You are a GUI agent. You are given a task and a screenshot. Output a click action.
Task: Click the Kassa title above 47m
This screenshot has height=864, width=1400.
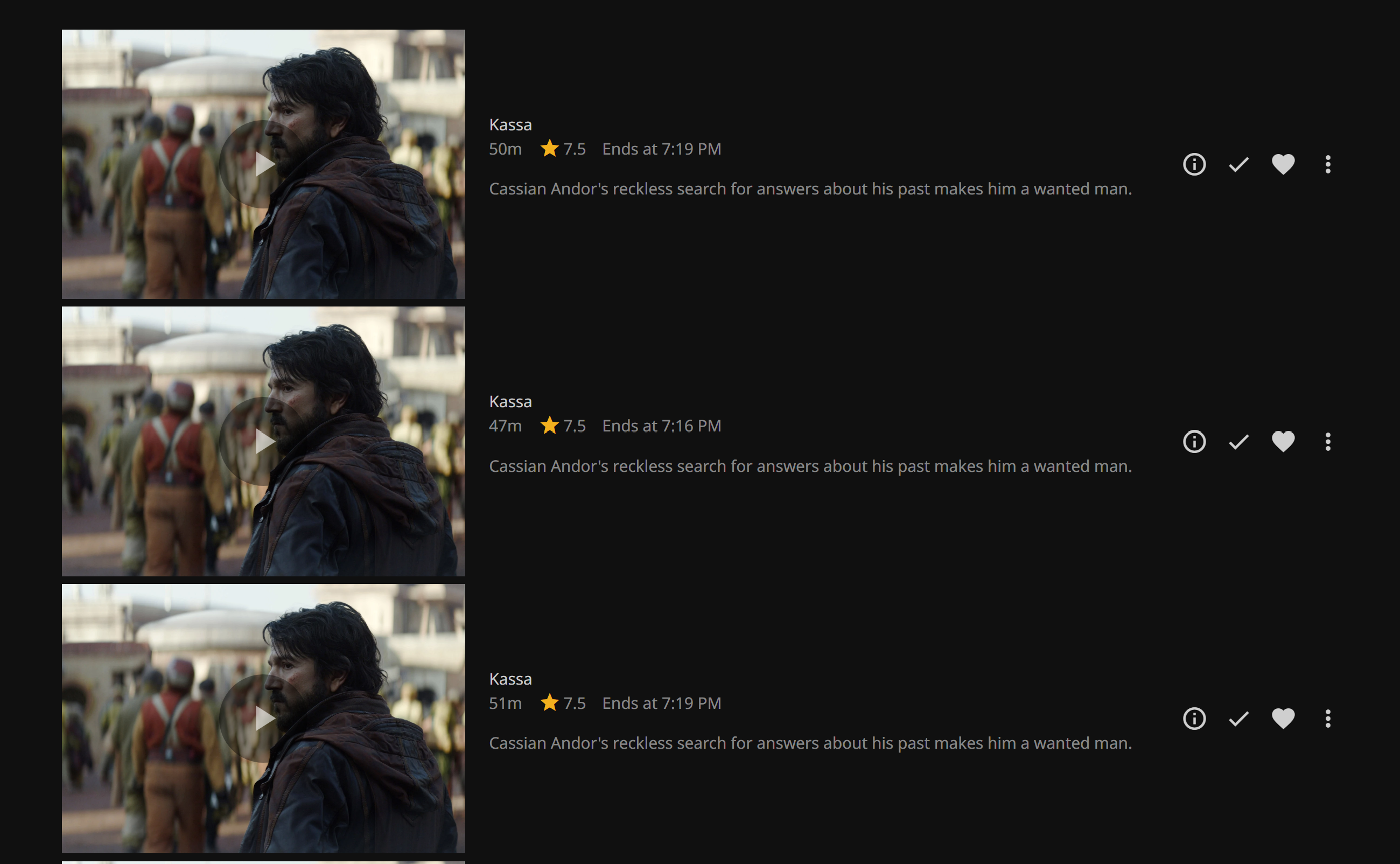coord(510,402)
